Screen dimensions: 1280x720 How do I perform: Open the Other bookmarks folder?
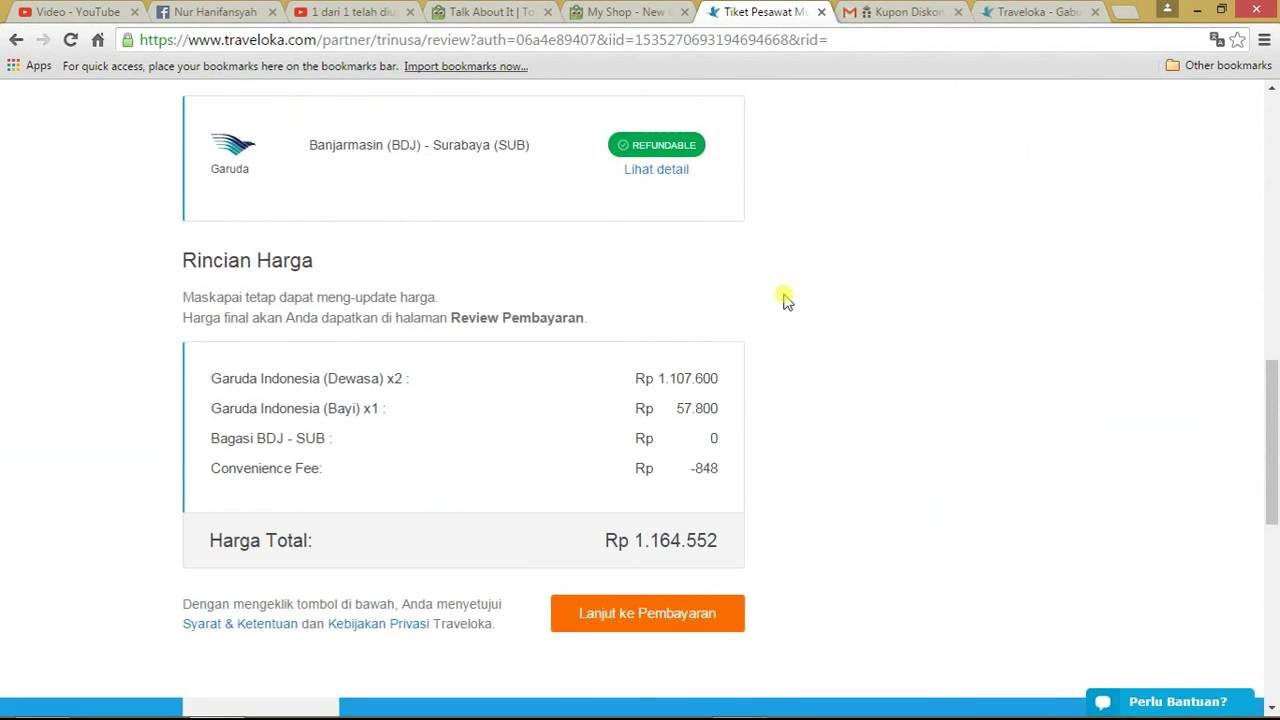(1218, 66)
